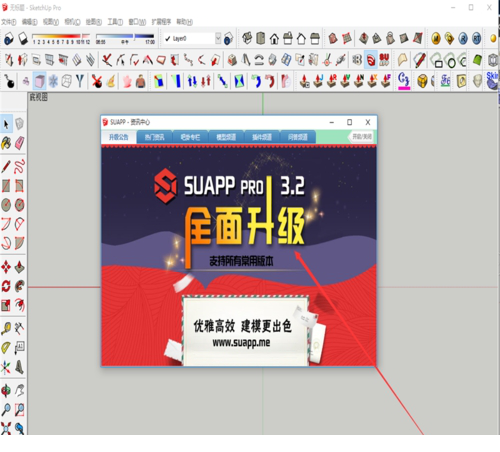
Task: Open the 扩展程序 (Extensions) menu
Action: pos(161,22)
